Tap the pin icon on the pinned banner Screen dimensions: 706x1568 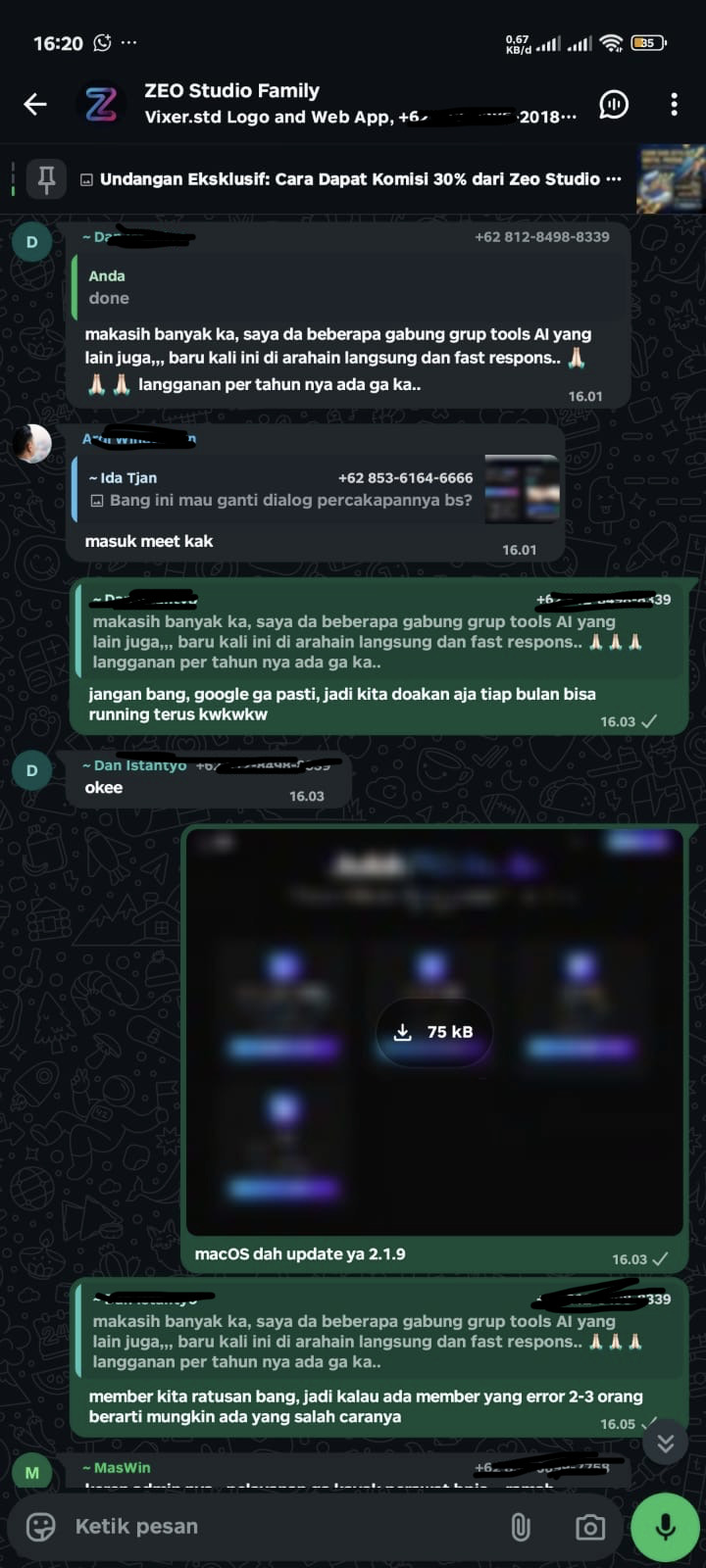[x=46, y=179]
